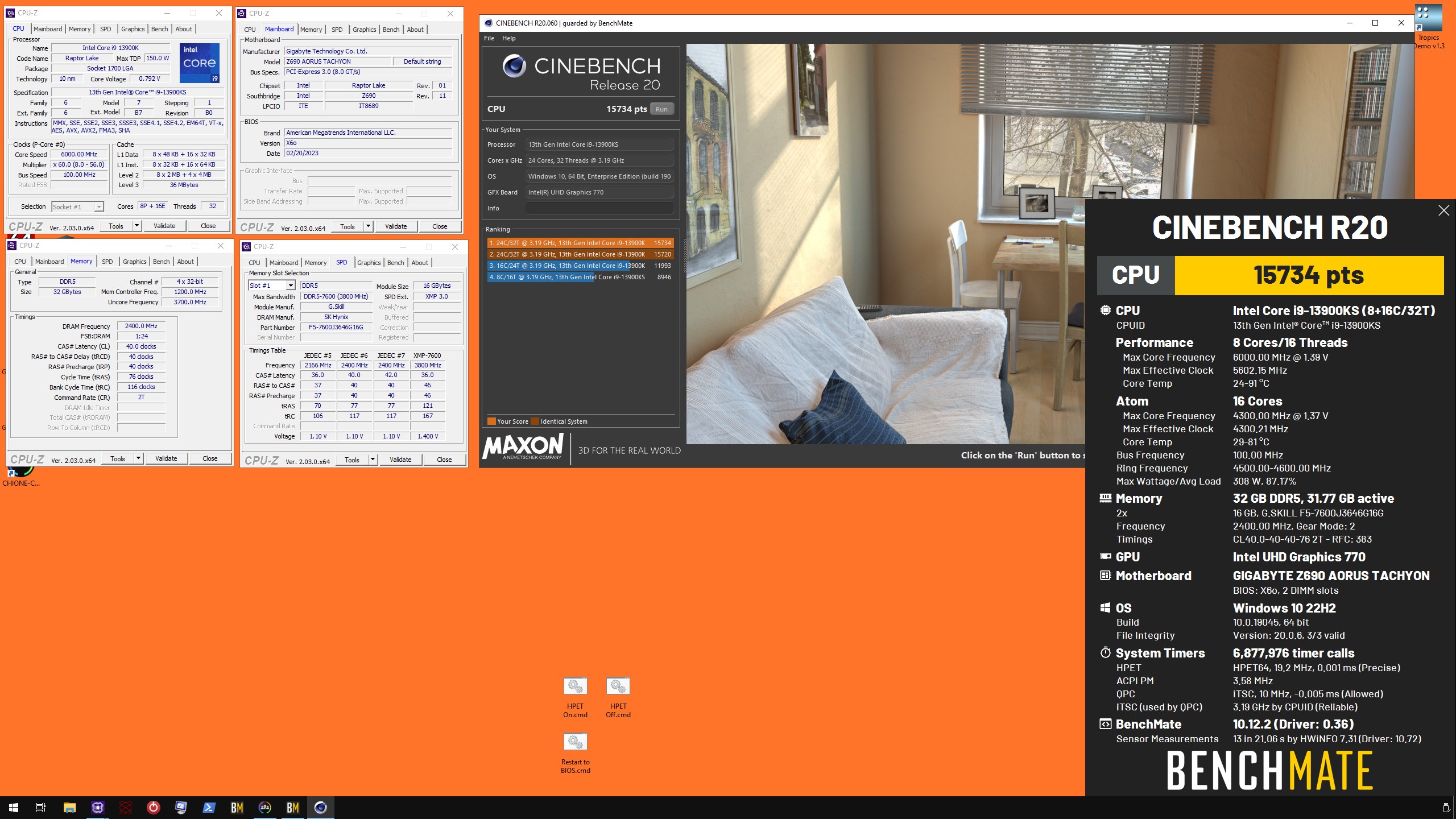1456x819 pixels.
Task: Open PowerShell from the taskbar
Action: click(209, 807)
